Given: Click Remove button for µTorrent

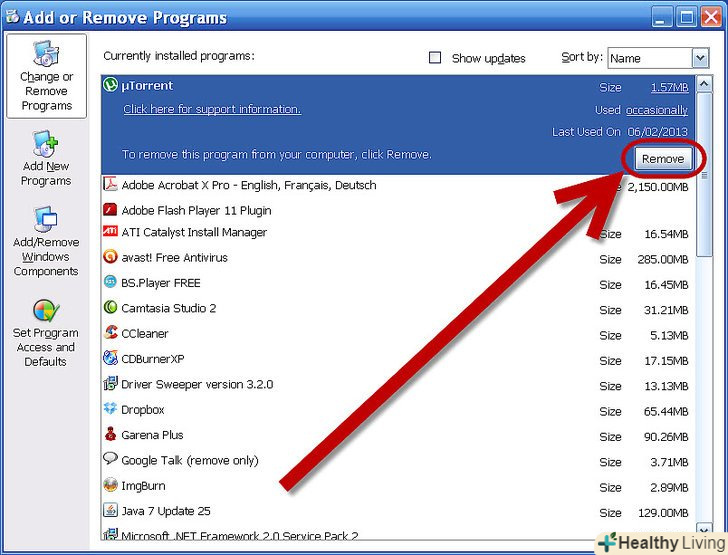Looking at the screenshot, I should (x=663, y=159).
